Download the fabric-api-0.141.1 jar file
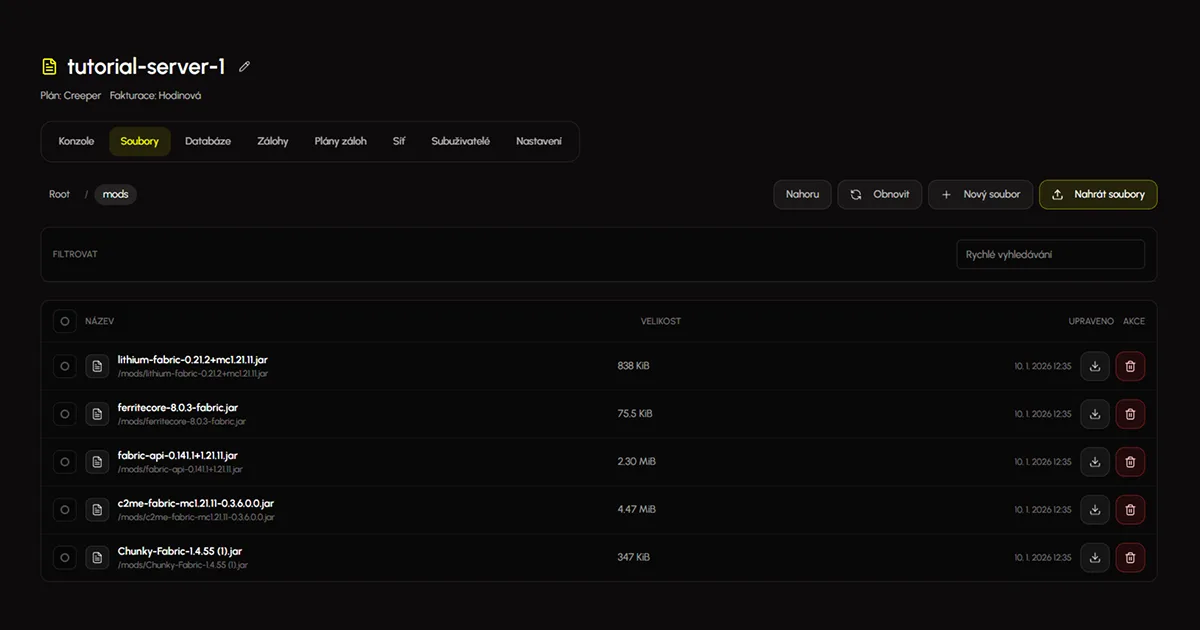 click(x=1095, y=462)
